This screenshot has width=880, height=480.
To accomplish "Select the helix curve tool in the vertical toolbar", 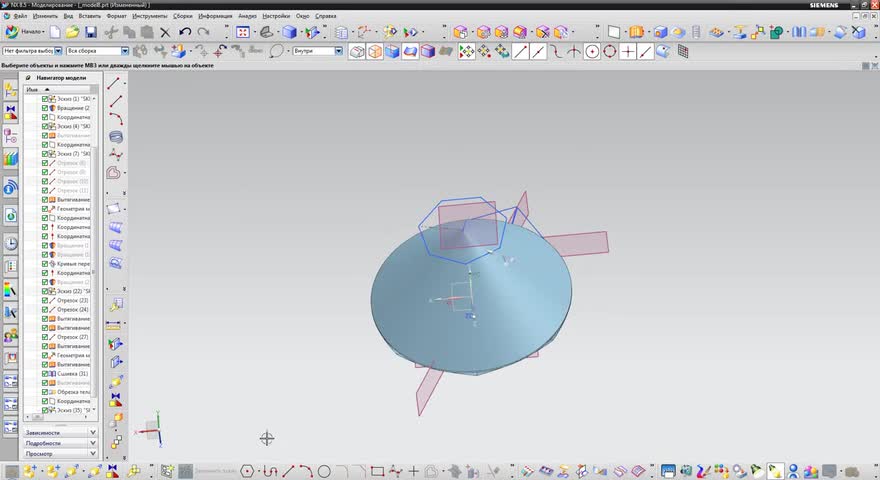I will 116,137.
